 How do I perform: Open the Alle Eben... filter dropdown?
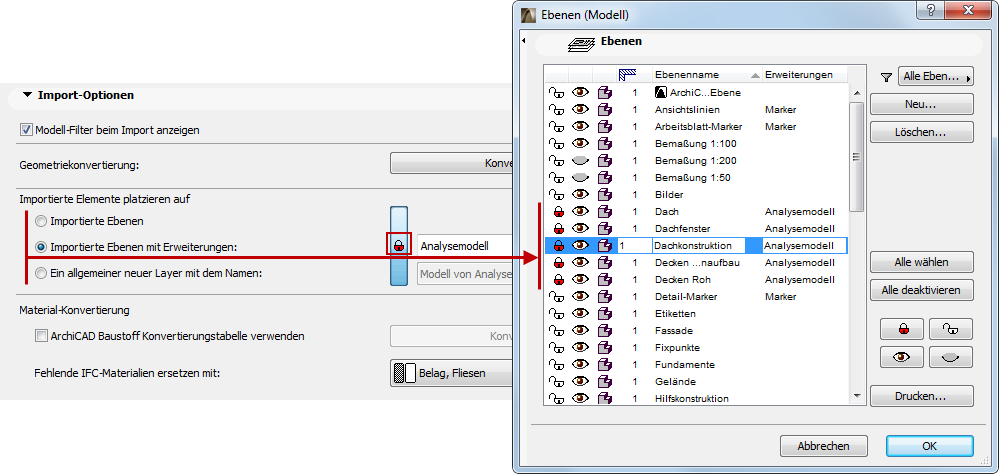point(935,77)
